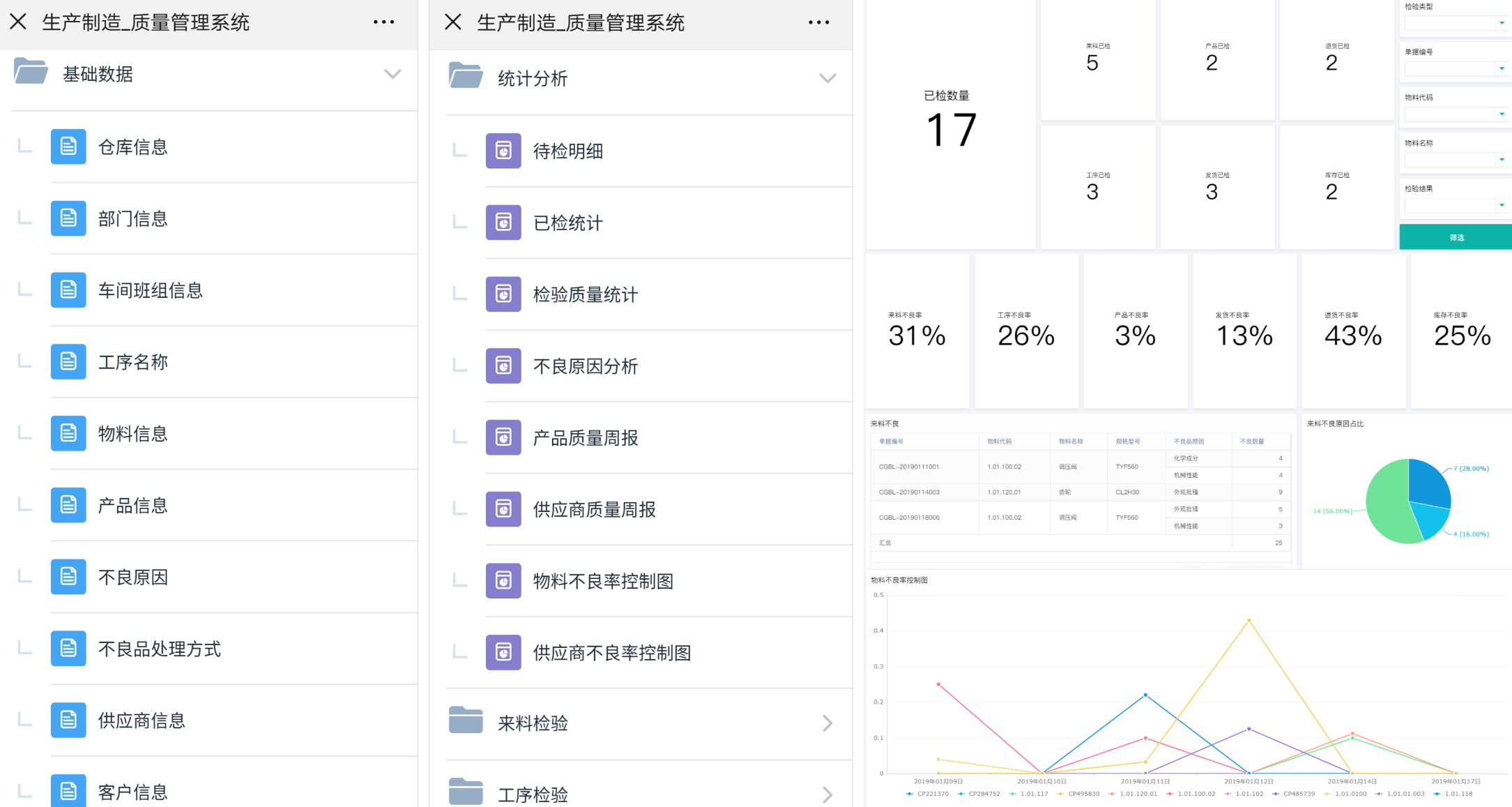Open the 不良原因 document icon
The height and width of the screenshot is (807, 1512).
[x=68, y=577]
